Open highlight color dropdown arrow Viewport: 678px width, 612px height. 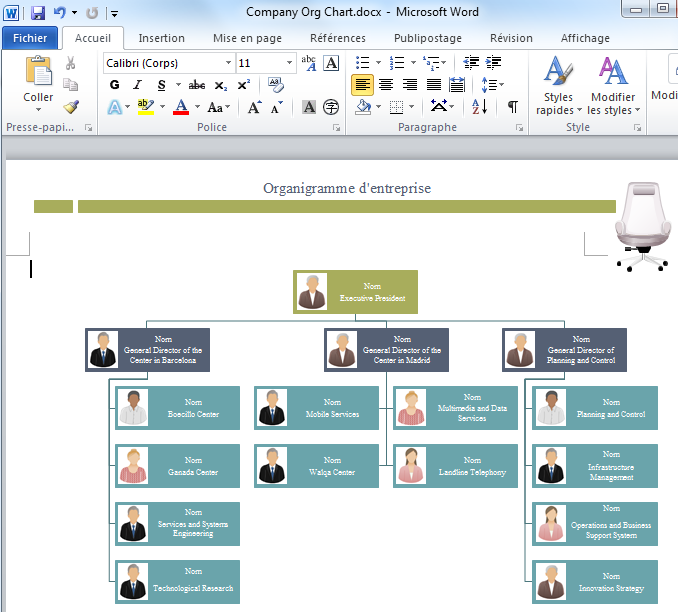point(163,107)
